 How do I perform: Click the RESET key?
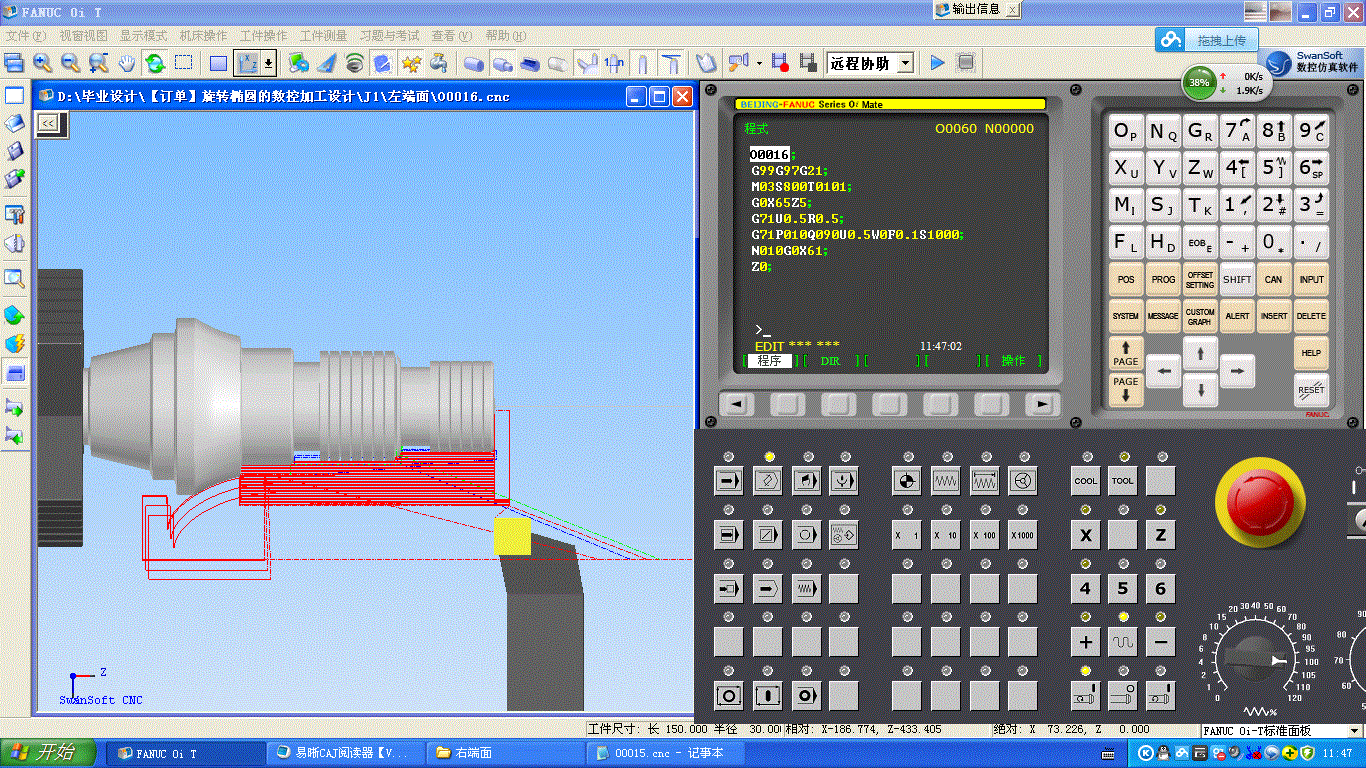tap(1311, 389)
